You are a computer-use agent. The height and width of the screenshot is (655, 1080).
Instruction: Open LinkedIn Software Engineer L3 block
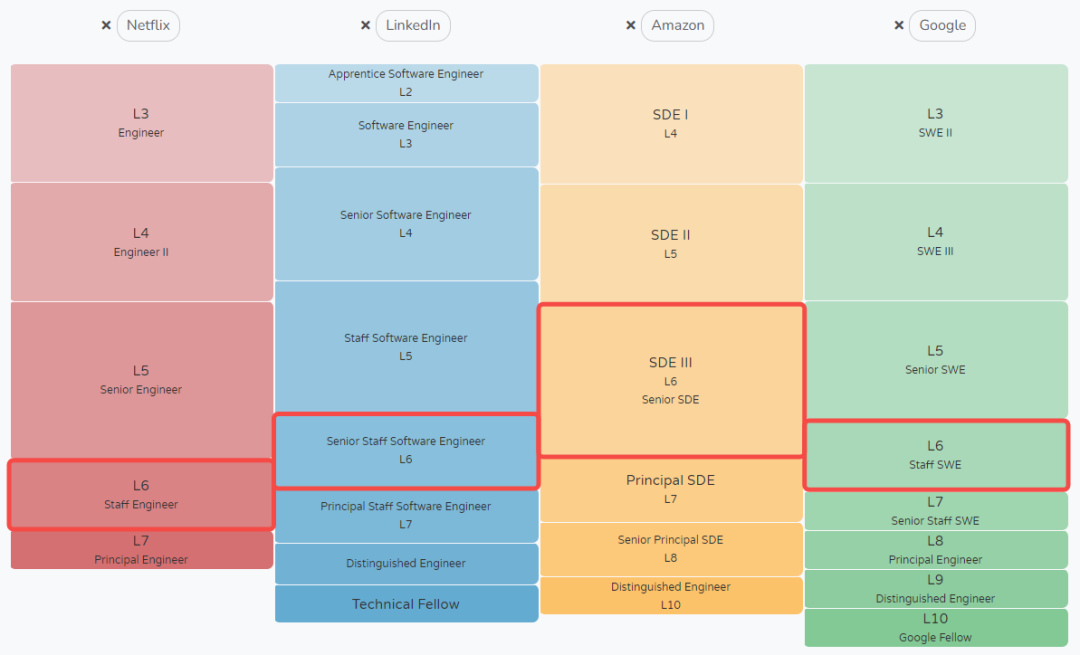pyautogui.click(x=406, y=134)
